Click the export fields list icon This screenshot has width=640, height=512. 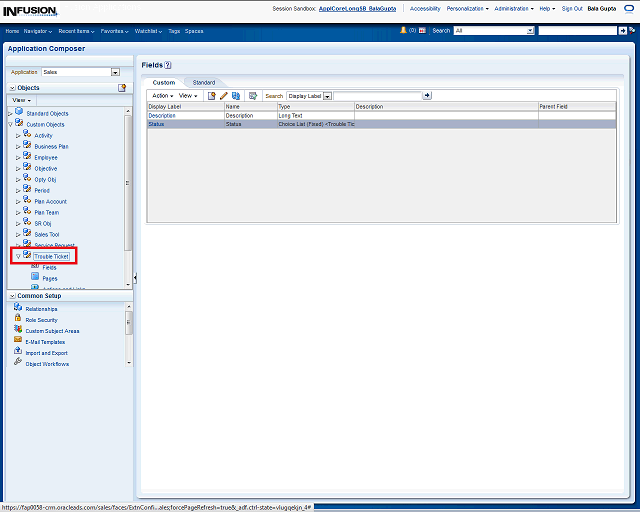pos(253,96)
